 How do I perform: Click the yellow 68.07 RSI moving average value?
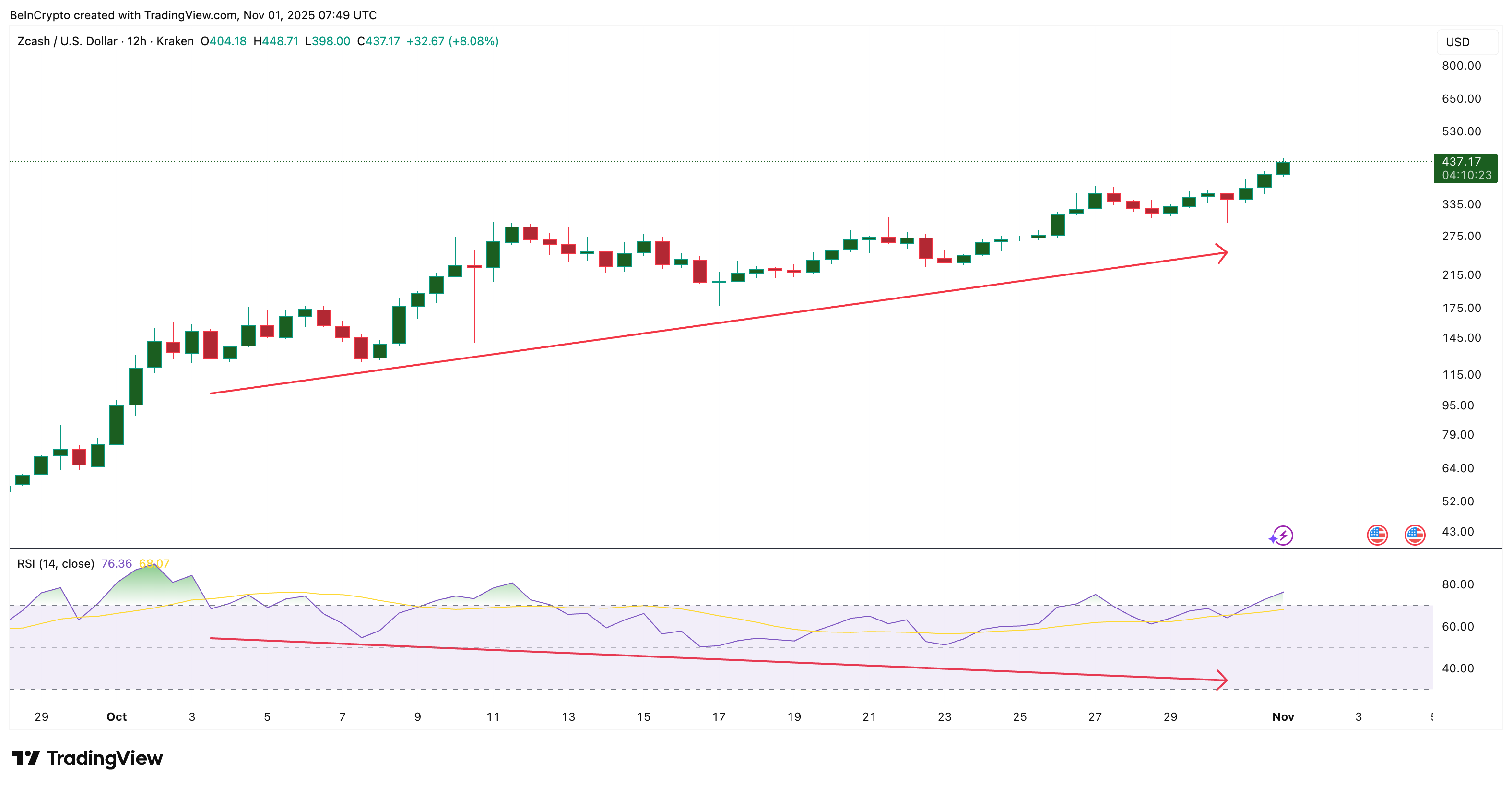click(154, 562)
